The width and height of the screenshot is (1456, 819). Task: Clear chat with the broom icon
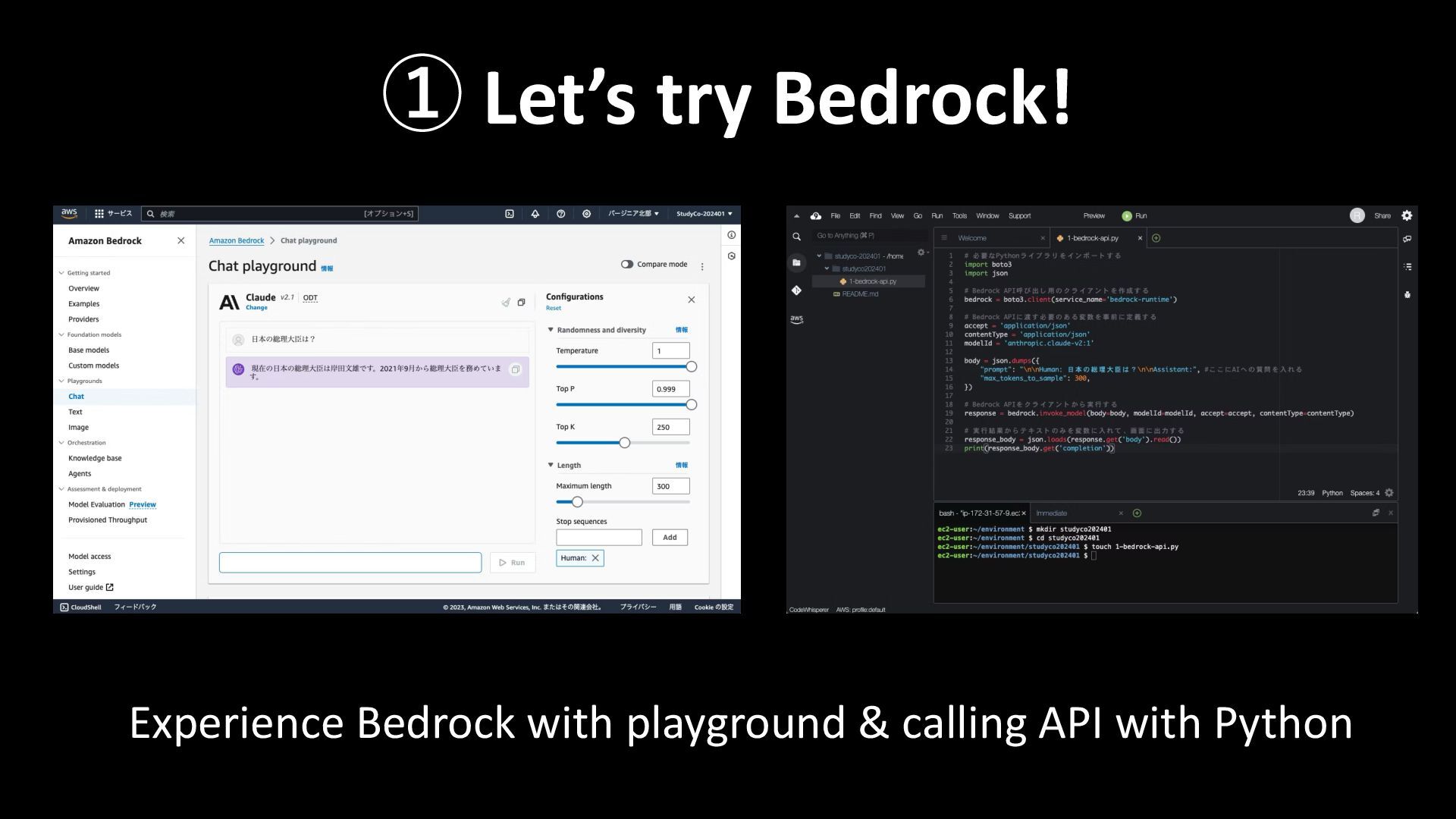[x=506, y=302]
